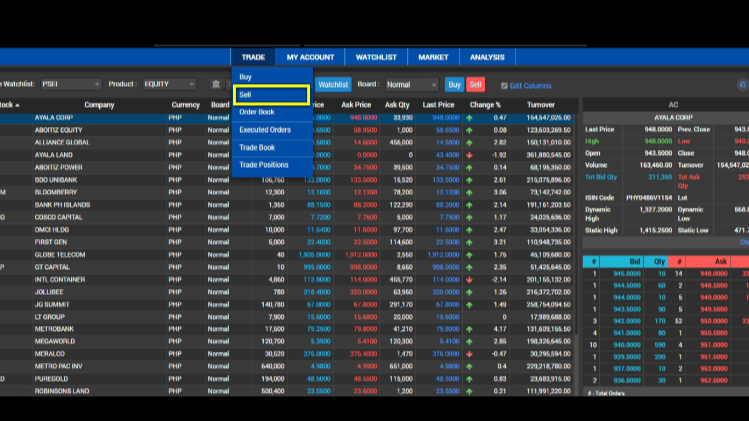This screenshot has height=421, width=749.
Task: Click the green up arrow in JOLLIBEE row
Action: pos(470,292)
